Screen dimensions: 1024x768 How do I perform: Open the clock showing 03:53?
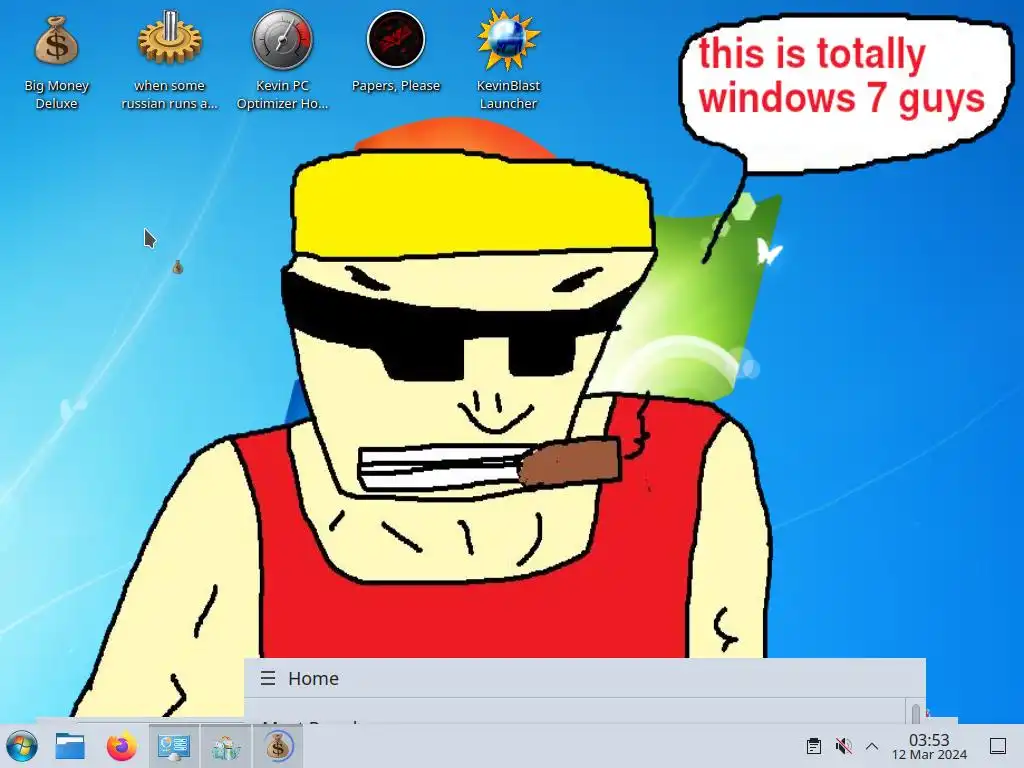929,746
